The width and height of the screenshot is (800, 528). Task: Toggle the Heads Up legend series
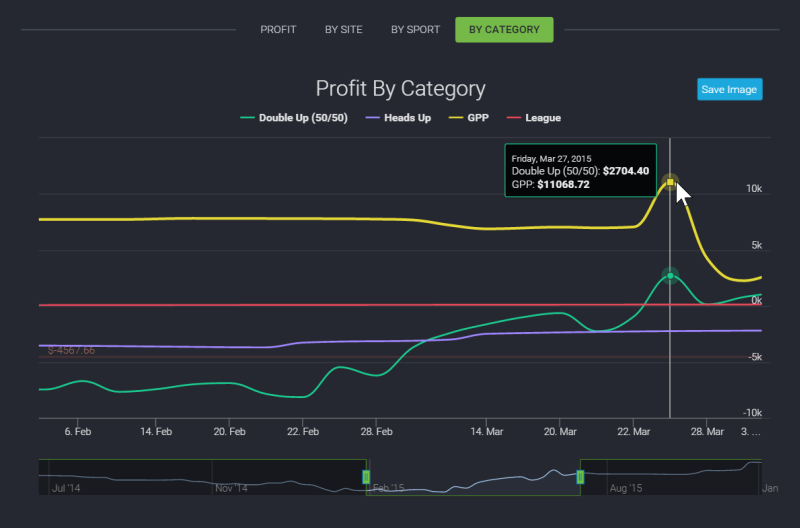tap(398, 118)
